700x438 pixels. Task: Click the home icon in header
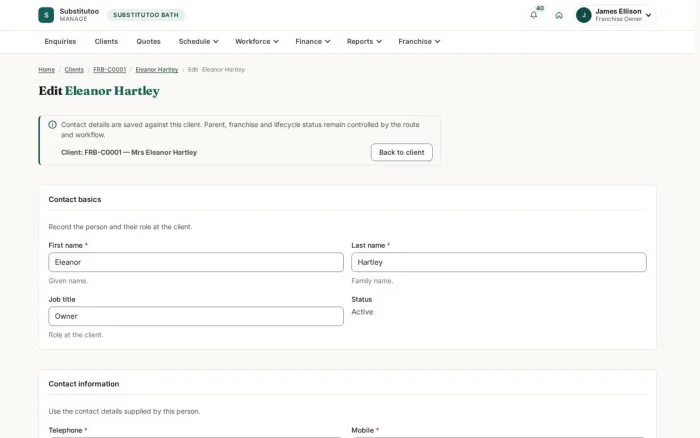pyautogui.click(x=559, y=15)
